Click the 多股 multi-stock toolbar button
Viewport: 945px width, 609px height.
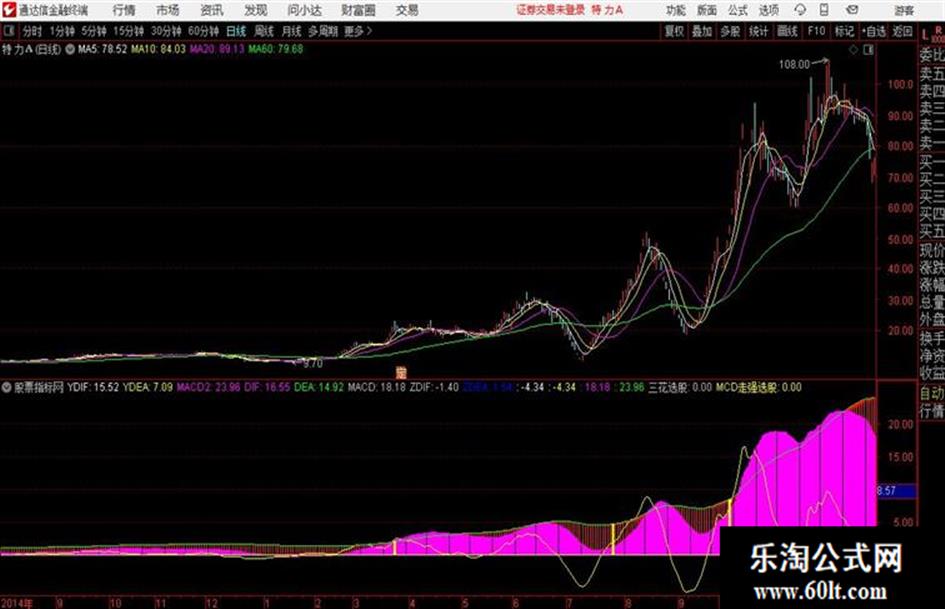click(x=730, y=31)
